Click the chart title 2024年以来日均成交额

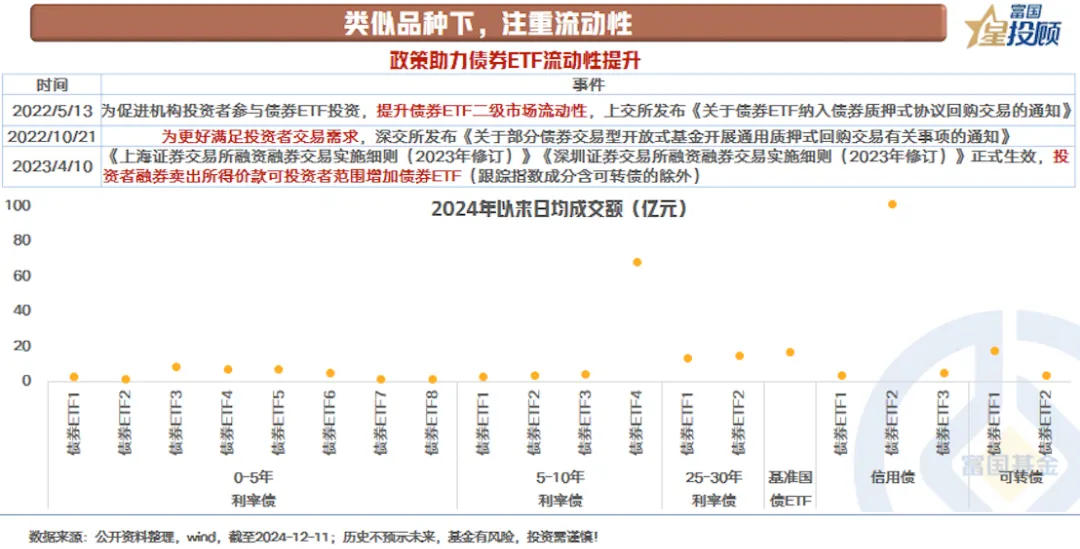coord(559,208)
